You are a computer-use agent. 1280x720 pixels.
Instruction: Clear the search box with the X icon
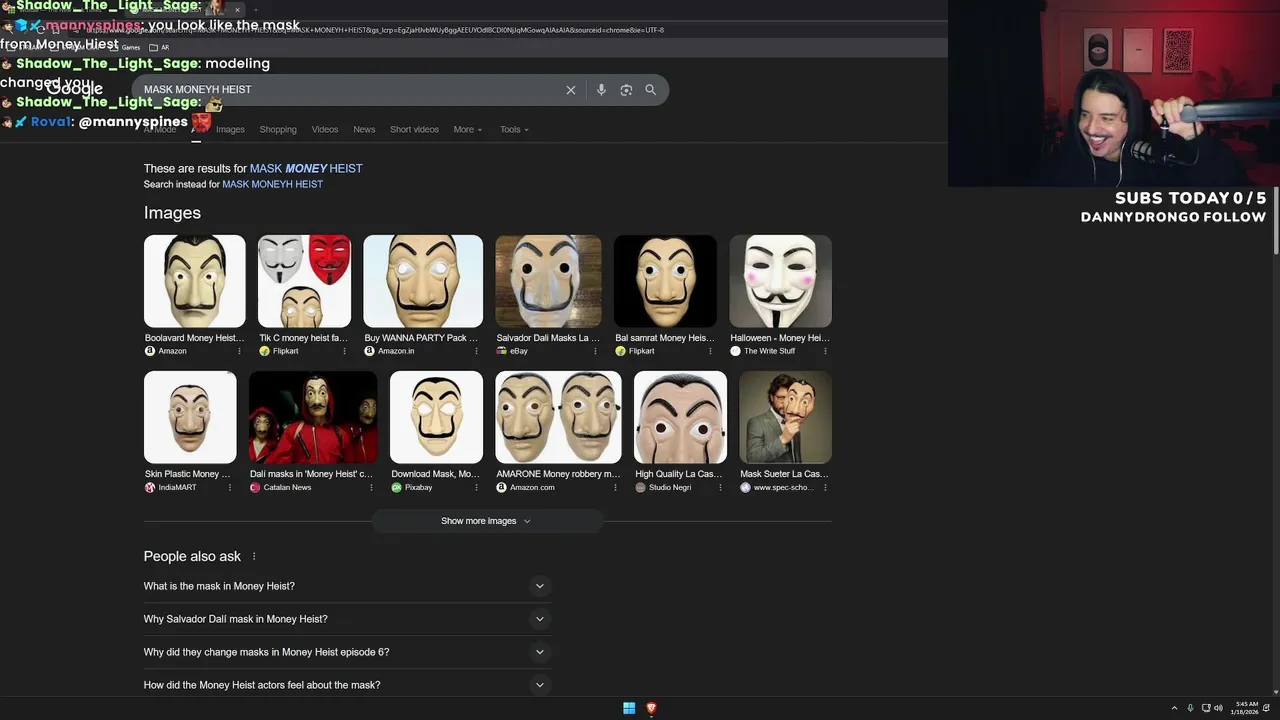571,90
